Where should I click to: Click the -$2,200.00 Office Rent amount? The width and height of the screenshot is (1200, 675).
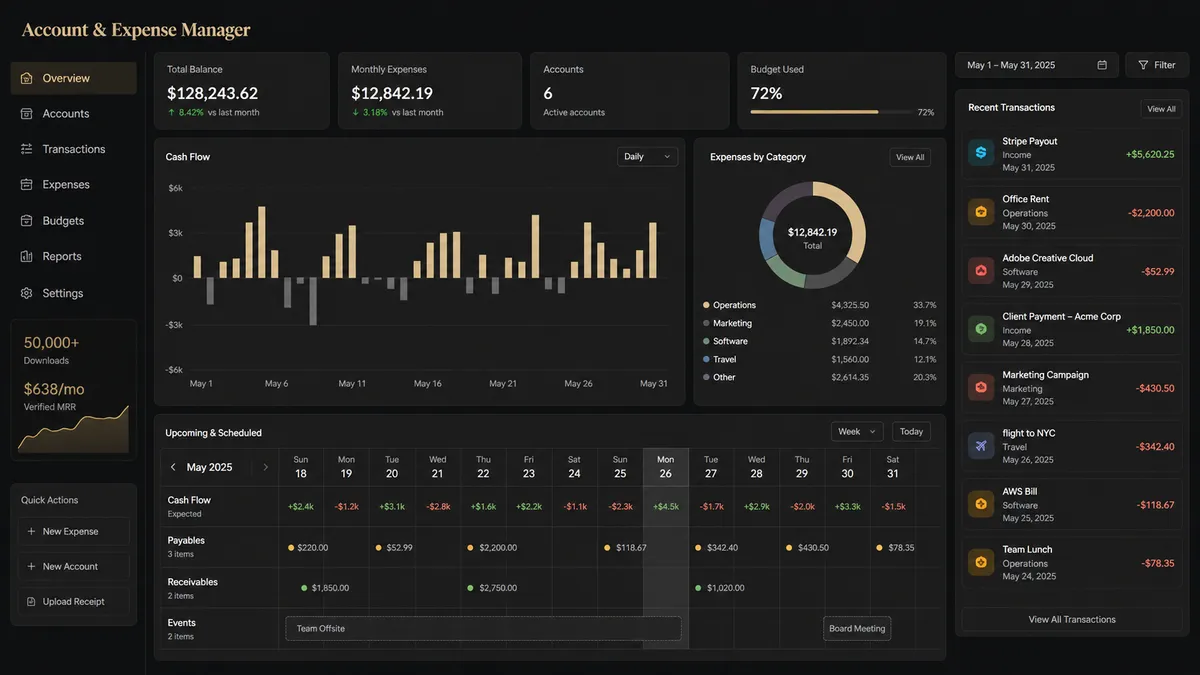pyautogui.click(x=1151, y=213)
